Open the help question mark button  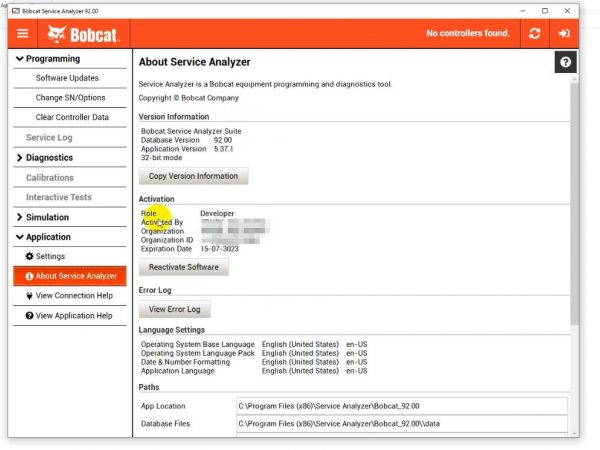(565, 62)
